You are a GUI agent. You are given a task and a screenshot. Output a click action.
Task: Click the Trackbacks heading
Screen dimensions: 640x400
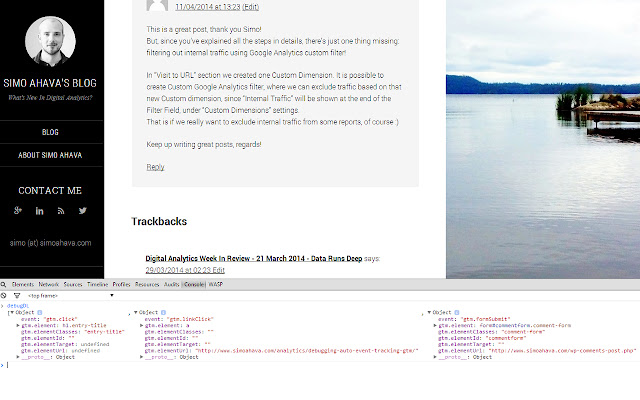click(159, 221)
